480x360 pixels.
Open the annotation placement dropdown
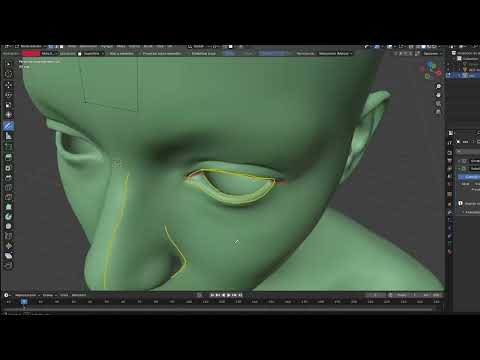tap(91, 53)
